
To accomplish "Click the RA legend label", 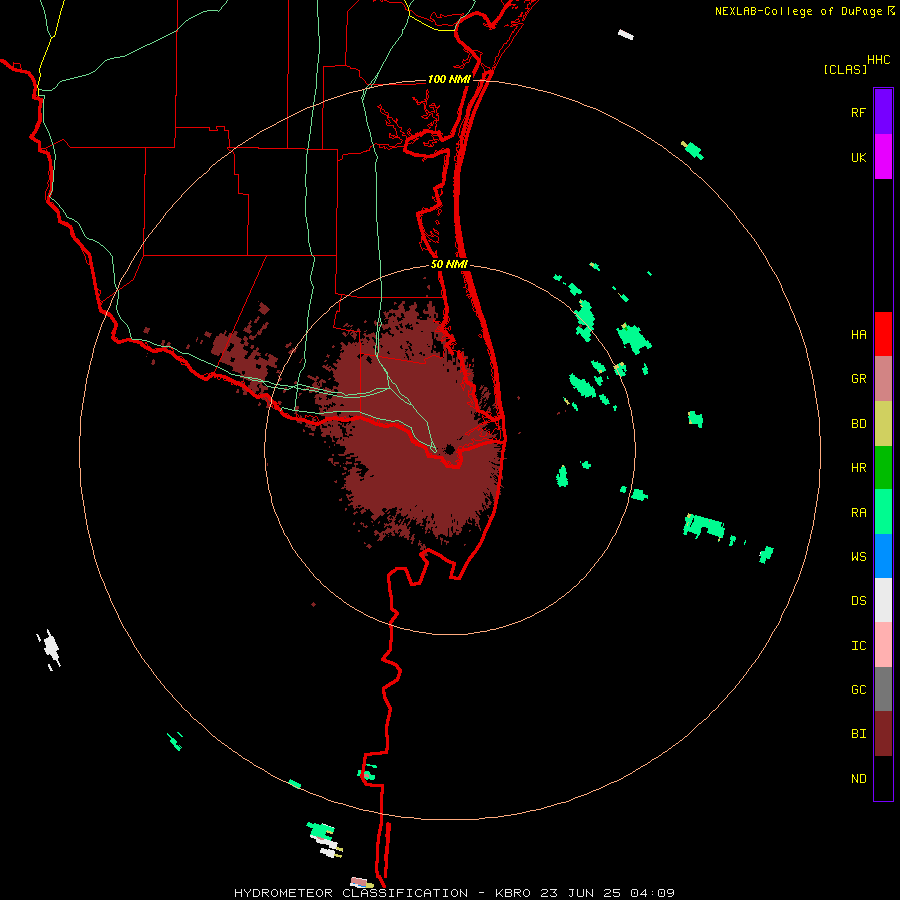I will 858,513.
